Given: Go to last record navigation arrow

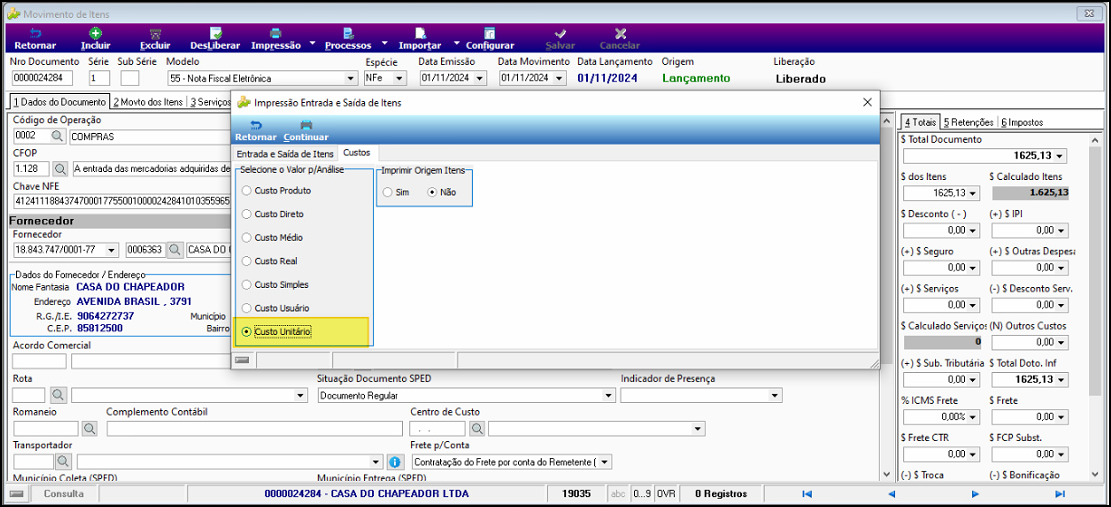Looking at the screenshot, I should click(x=1060, y=494).
